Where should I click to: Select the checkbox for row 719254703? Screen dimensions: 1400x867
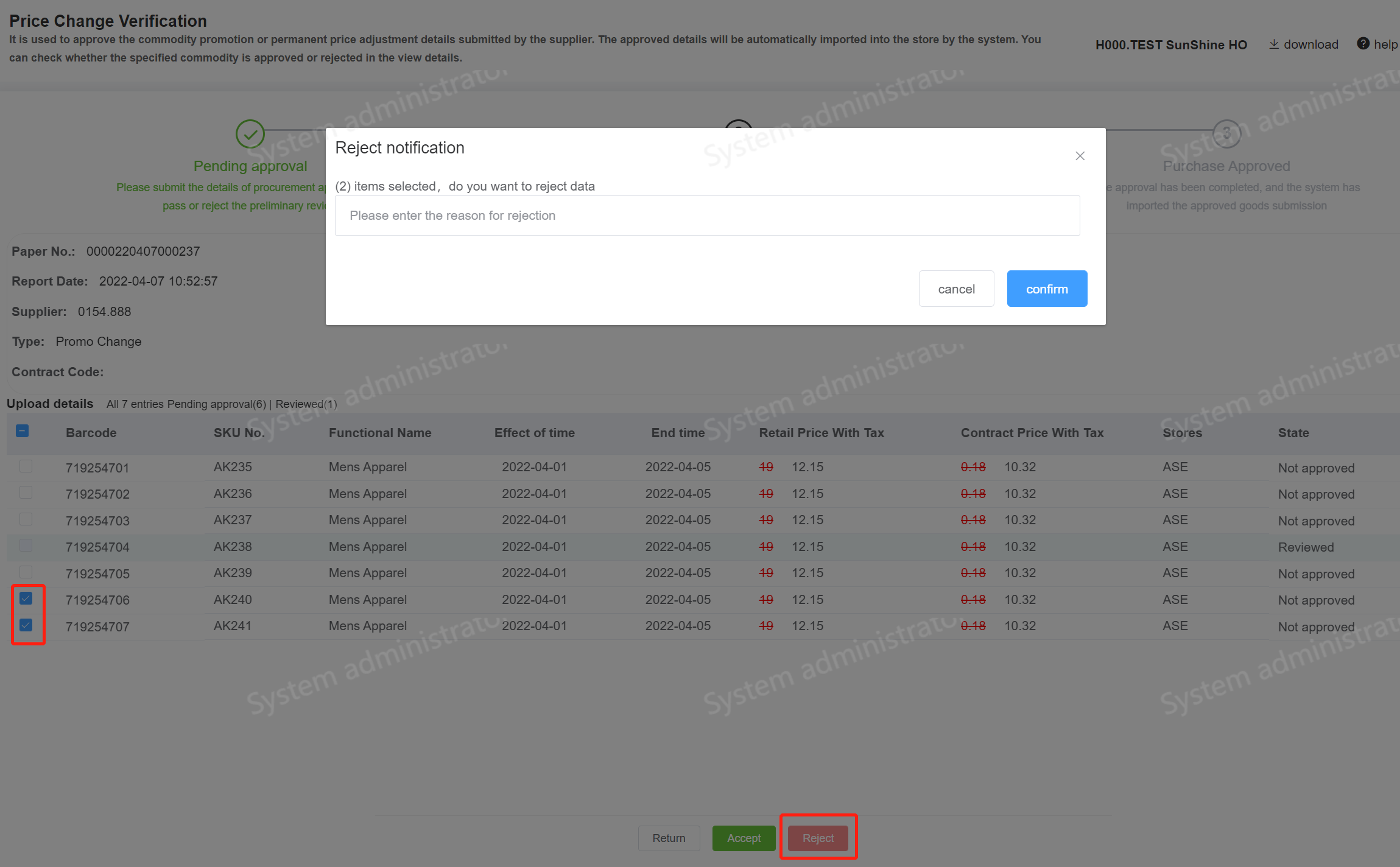[26, 519]
